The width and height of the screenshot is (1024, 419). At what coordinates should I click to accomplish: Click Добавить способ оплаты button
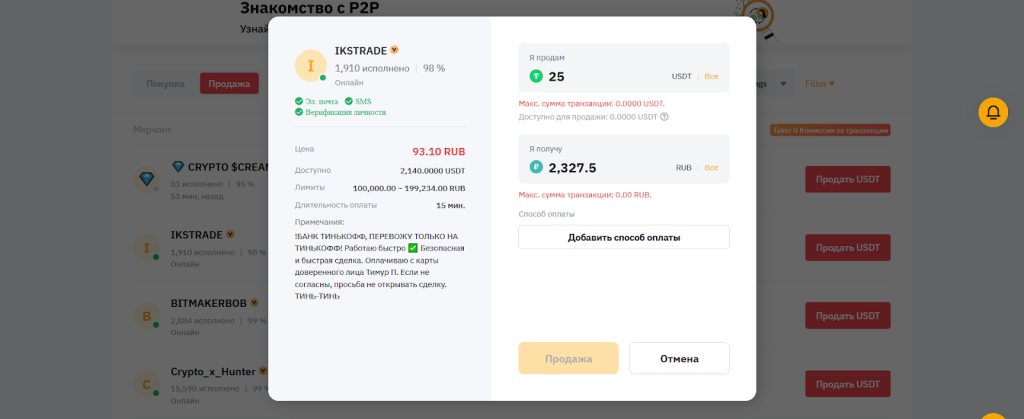[623, 237]
